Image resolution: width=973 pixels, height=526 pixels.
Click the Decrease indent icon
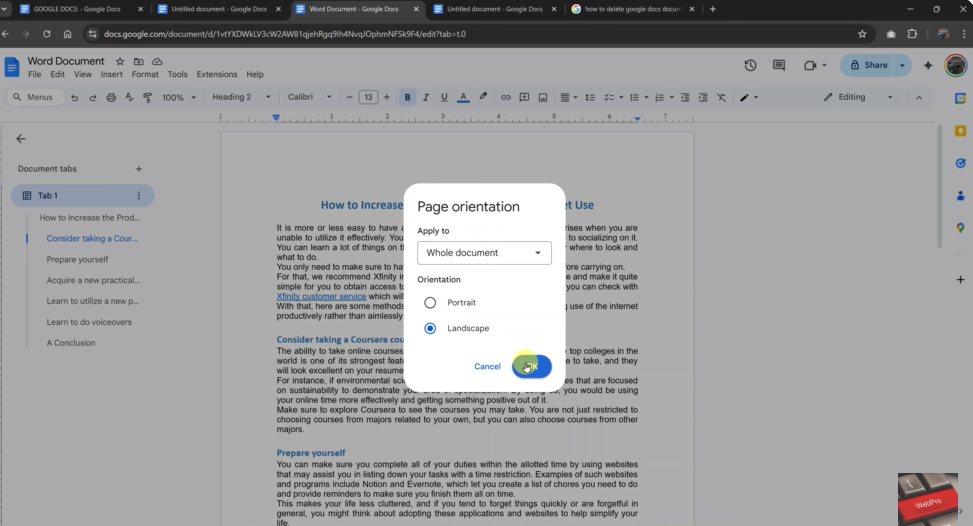point(685,97)
